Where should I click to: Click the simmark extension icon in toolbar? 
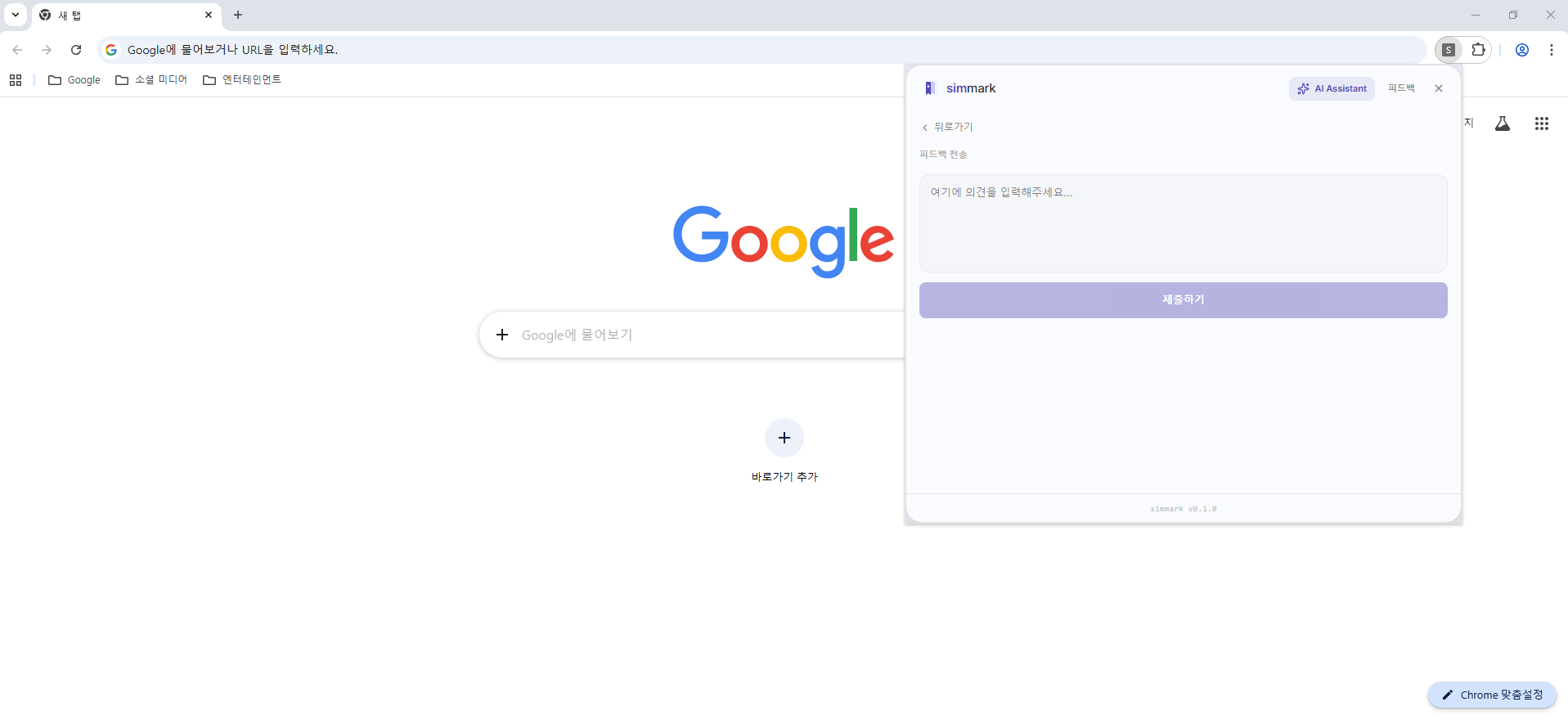click(x=1448, y=50)
